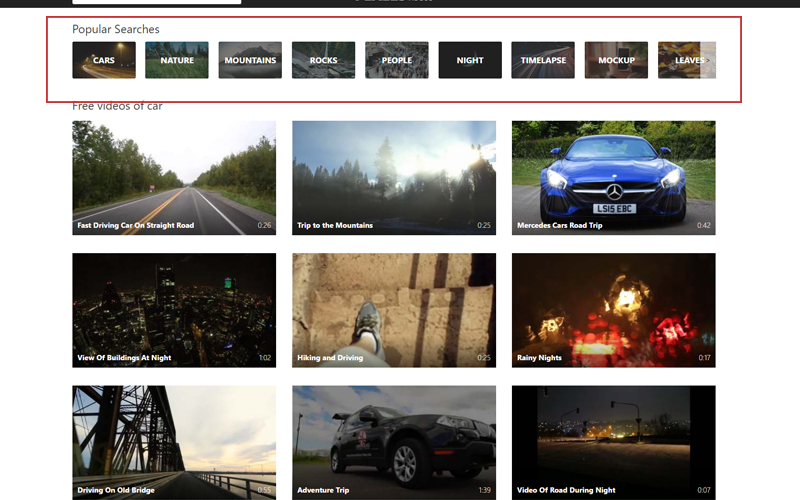The image size is (800, 500).
Task: Choose the Nature search category
Action: (x=177, y=60)
